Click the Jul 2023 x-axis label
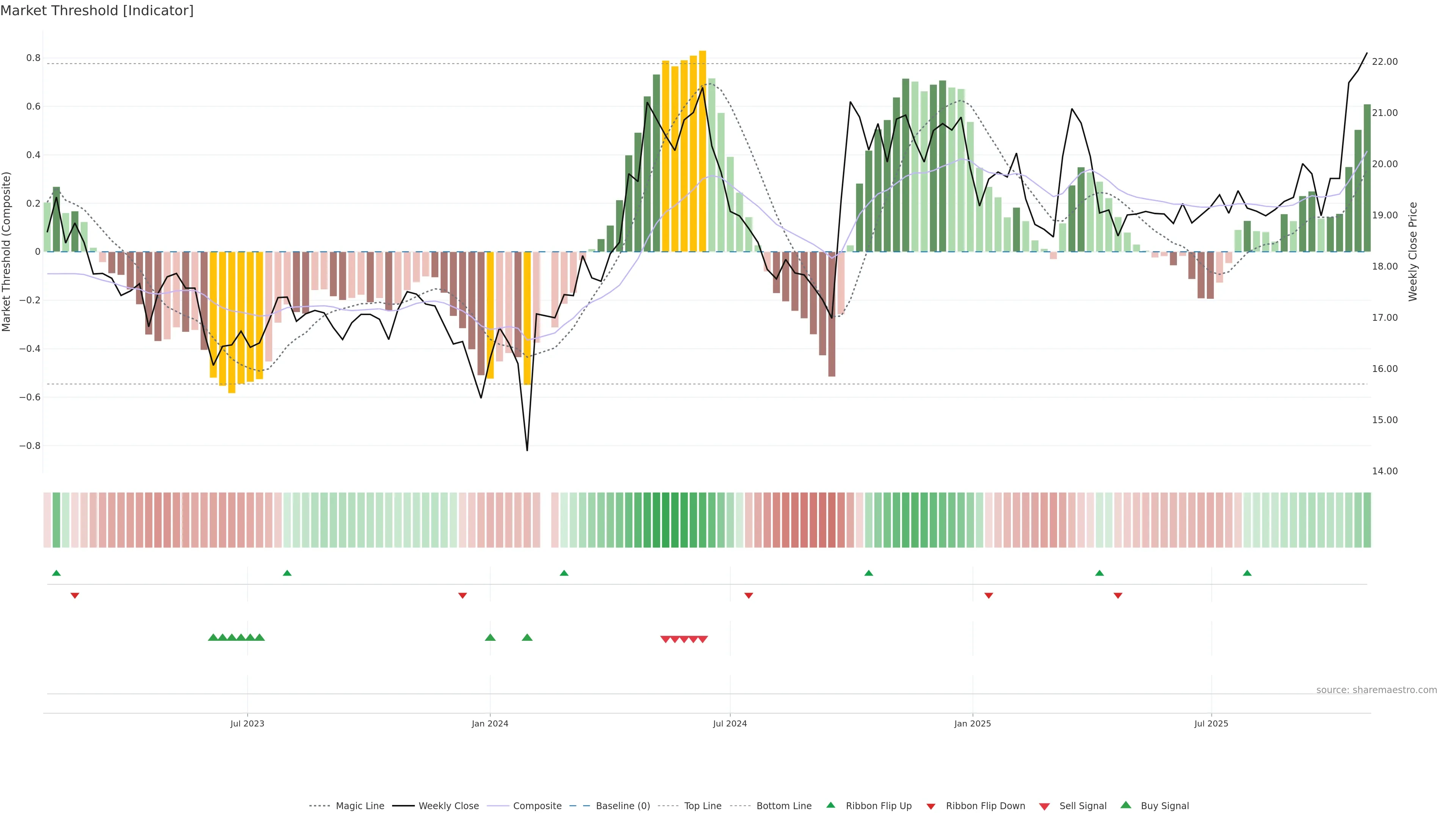1456x819 pixels. [247, 723]
